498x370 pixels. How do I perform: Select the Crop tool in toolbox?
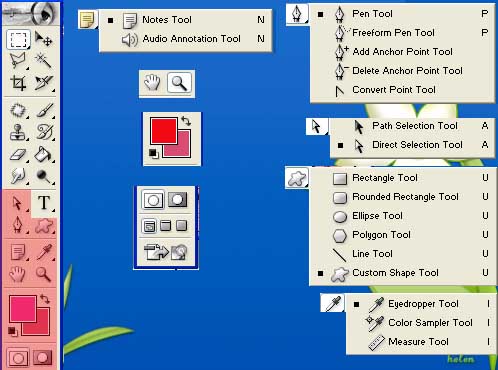point(18,83)
